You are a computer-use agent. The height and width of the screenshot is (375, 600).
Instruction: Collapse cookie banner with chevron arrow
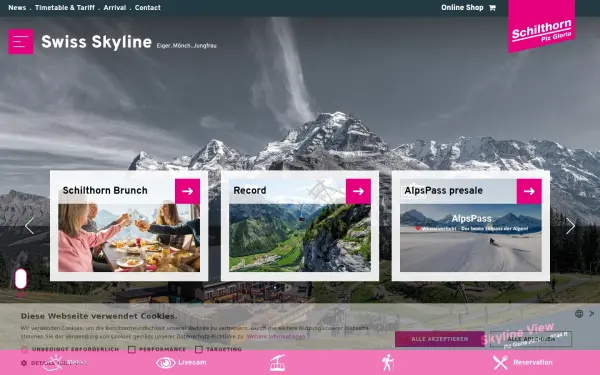click(x=592, y=314)
